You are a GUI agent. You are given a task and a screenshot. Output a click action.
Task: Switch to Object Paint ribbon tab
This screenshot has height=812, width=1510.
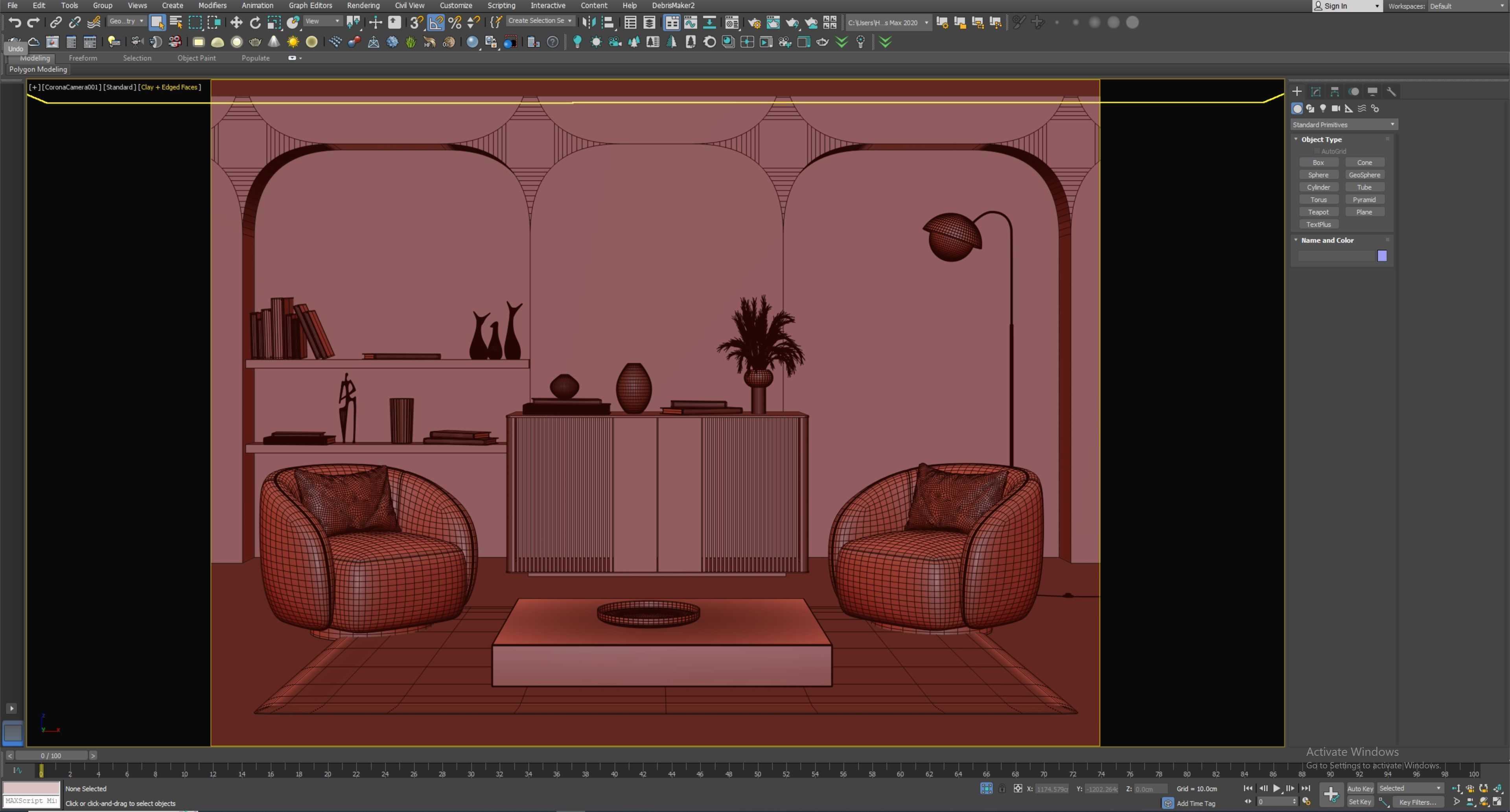[x=196, y=58]
